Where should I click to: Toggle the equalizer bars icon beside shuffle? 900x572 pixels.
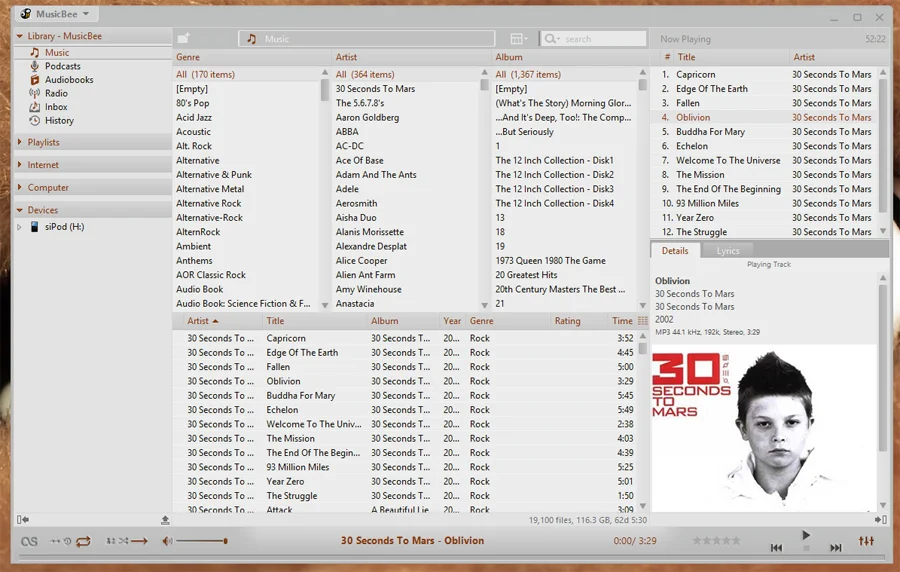(x=111, y=541)
